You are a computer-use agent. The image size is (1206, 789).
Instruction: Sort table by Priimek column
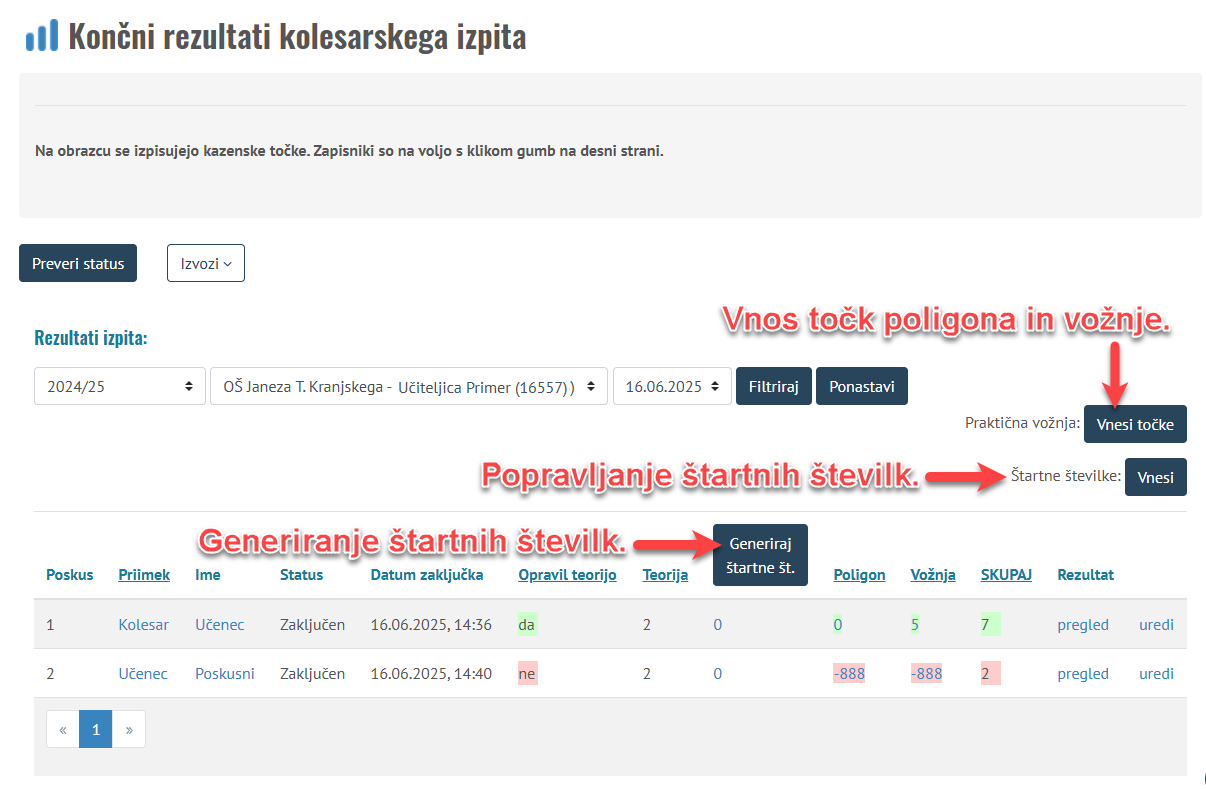(144, 575)
